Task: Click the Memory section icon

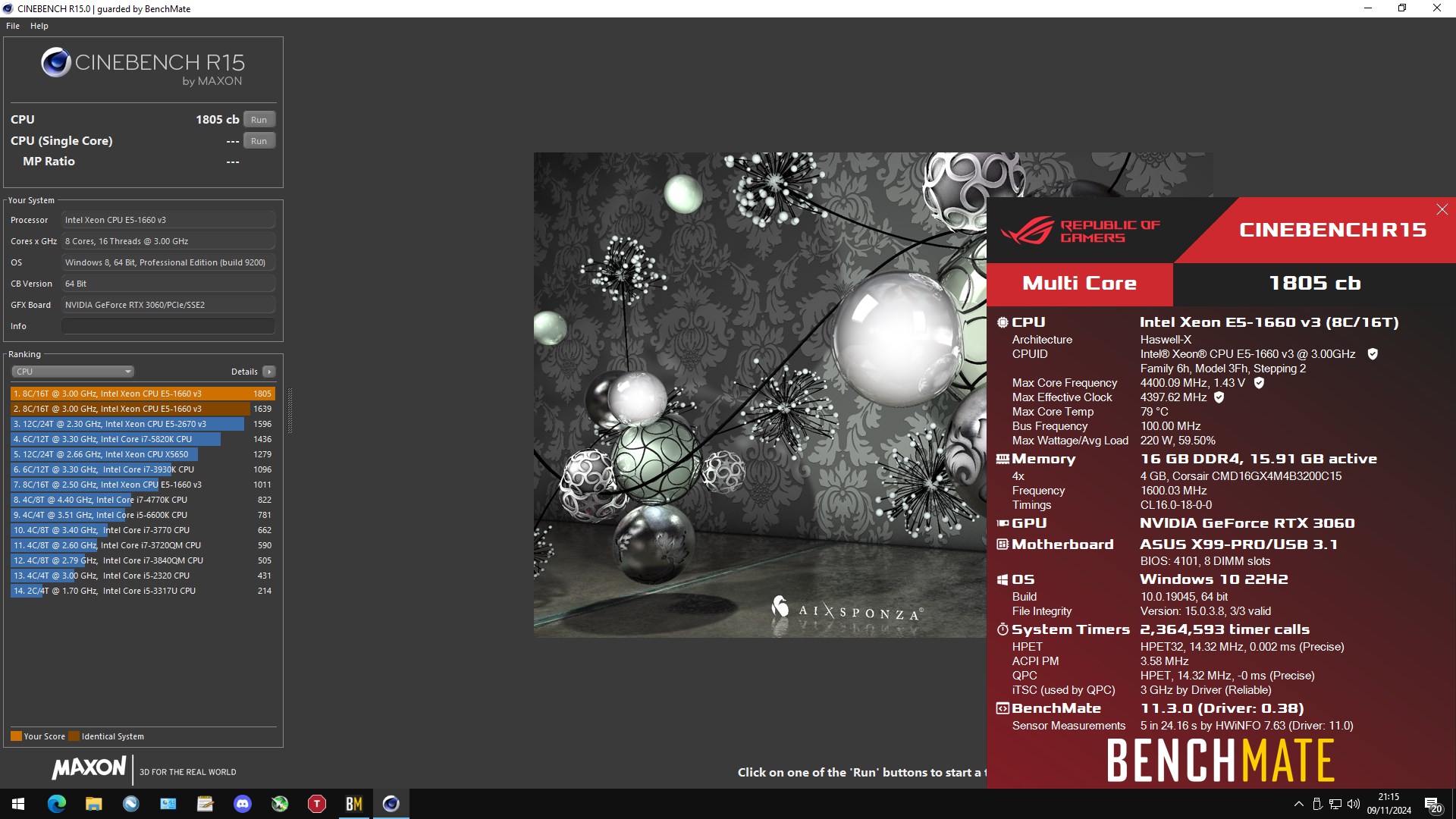Action: click(x=1003, y=459)
